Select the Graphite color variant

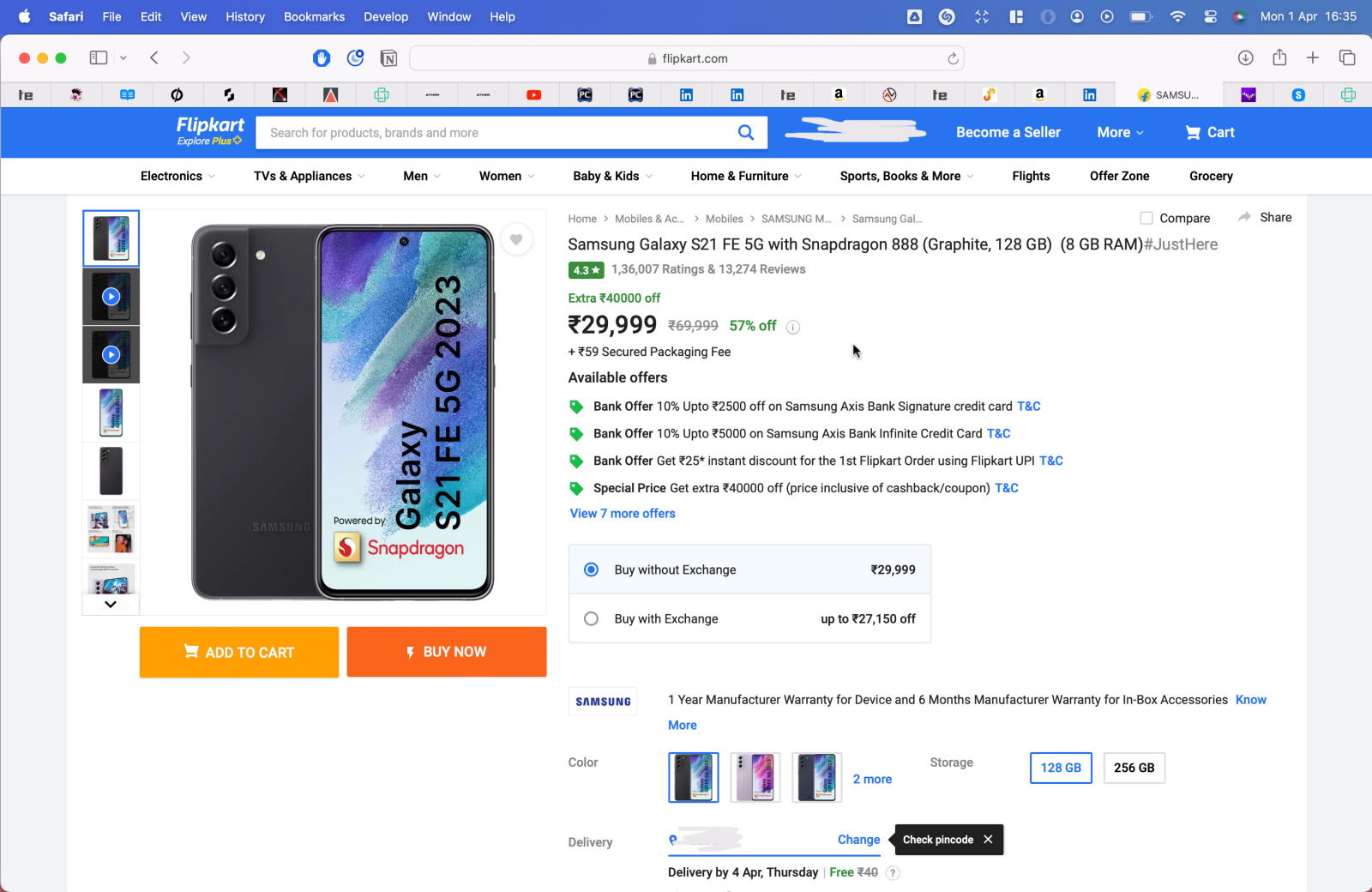pos(694,778)
